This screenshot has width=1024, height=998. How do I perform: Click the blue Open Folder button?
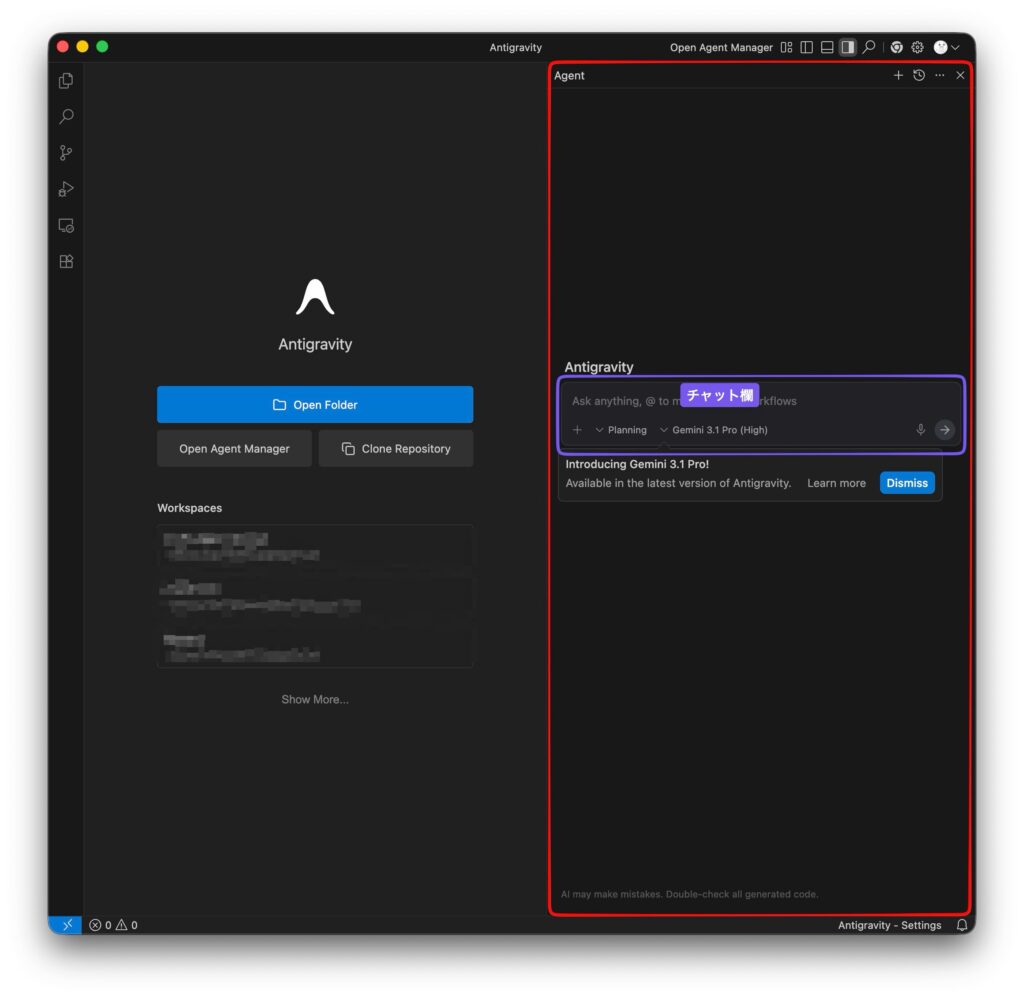click(315, 405)
